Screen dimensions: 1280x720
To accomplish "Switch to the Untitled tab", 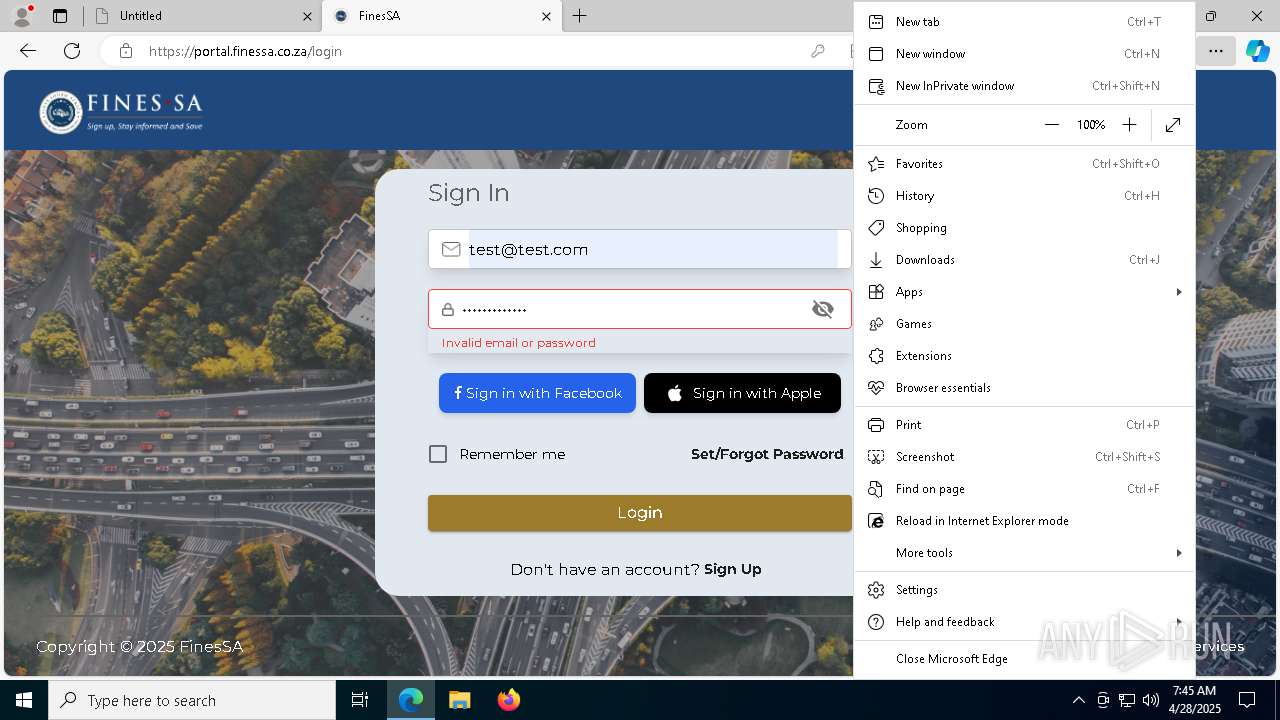I will click(202, 16).
